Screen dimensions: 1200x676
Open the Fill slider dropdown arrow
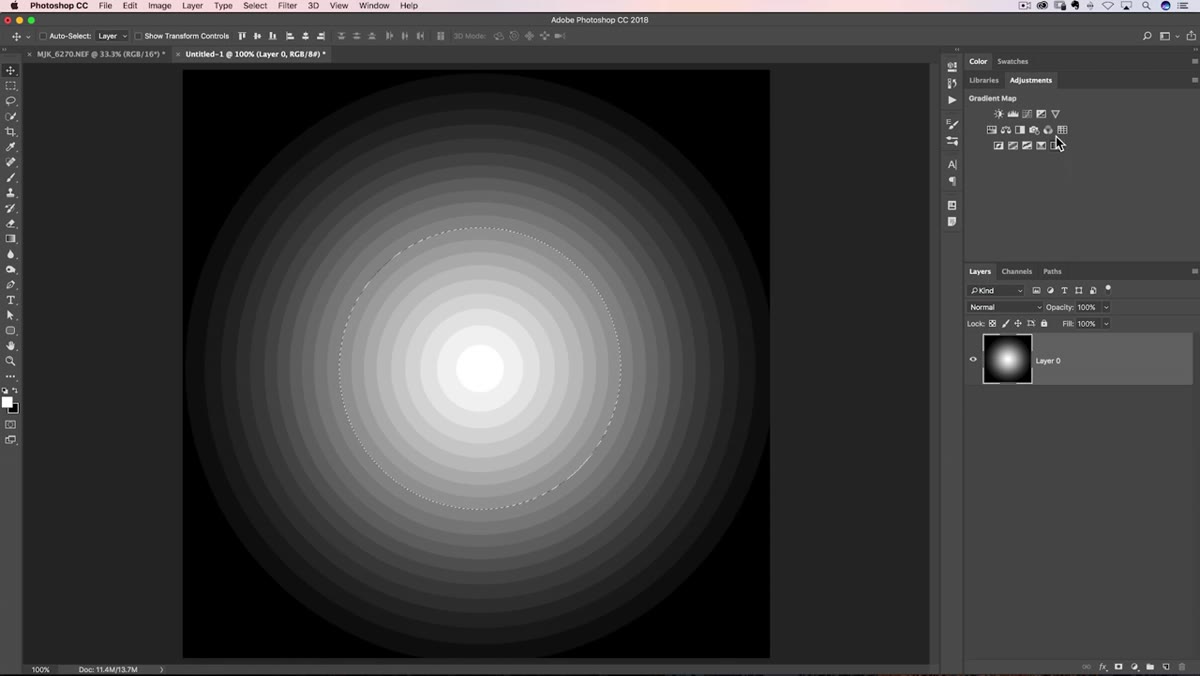click(x=1106, y=324)
